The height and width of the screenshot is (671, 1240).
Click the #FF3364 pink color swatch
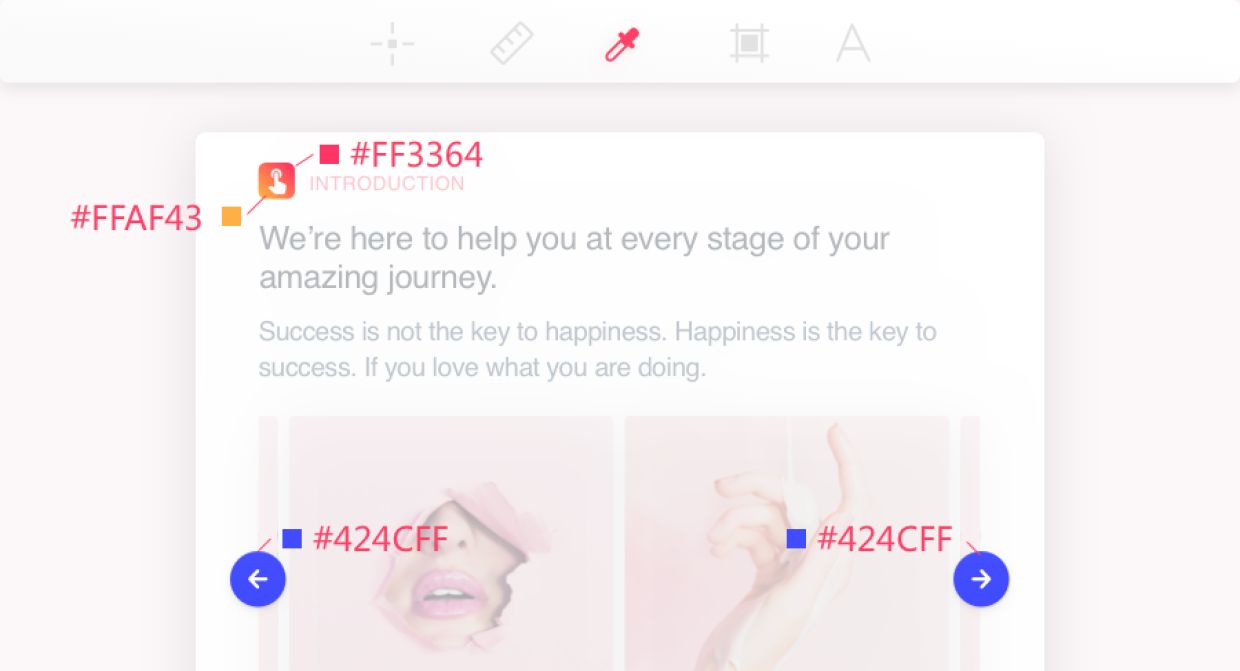[329, 154]
